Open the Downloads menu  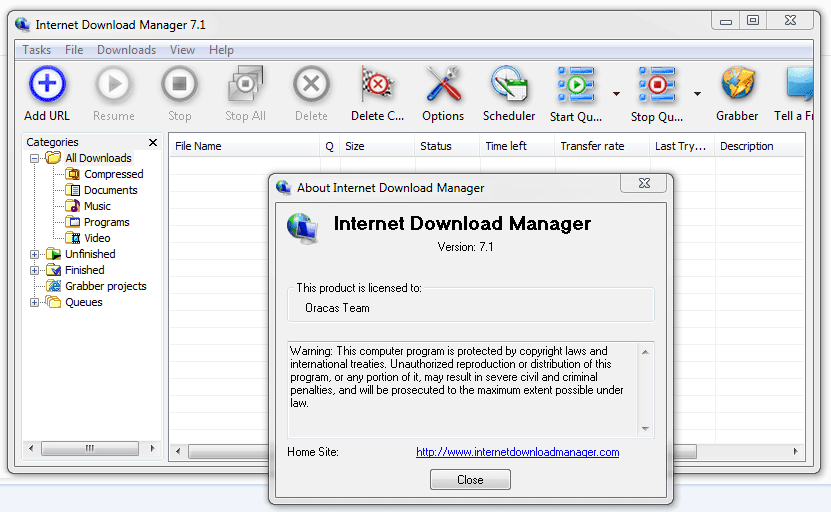[x=126, y=50]
